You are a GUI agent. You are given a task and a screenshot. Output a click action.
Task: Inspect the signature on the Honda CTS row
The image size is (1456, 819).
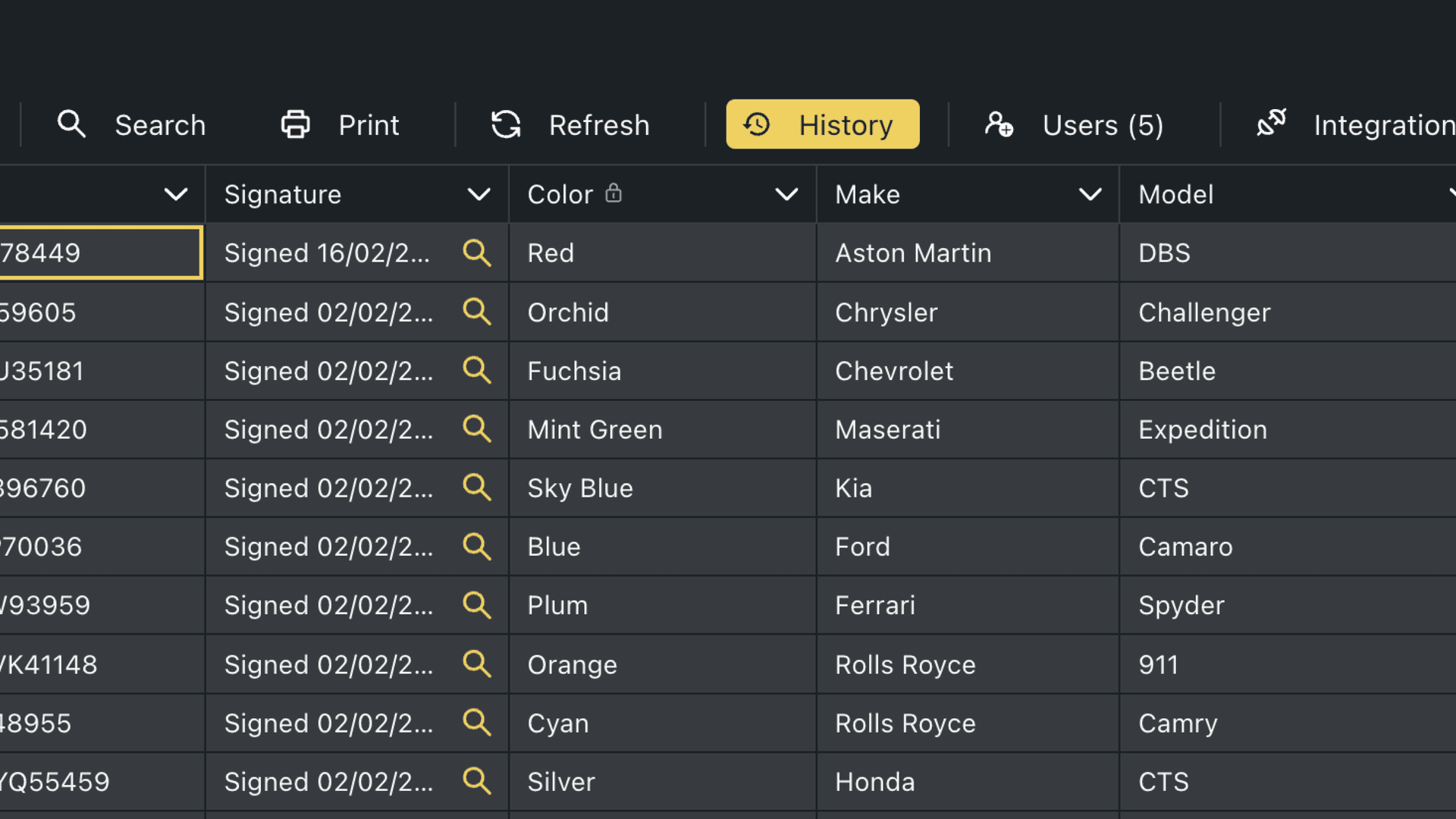click(477, 781)
